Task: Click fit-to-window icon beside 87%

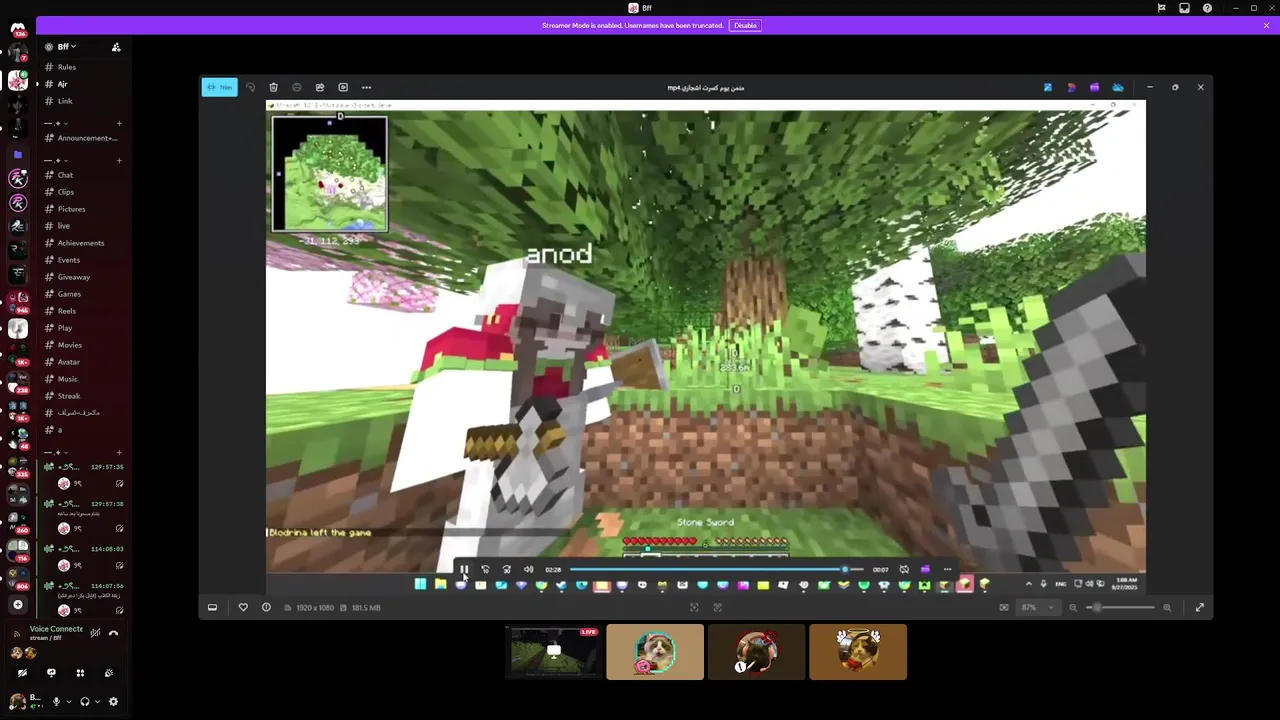Action: click(1004, 607)
